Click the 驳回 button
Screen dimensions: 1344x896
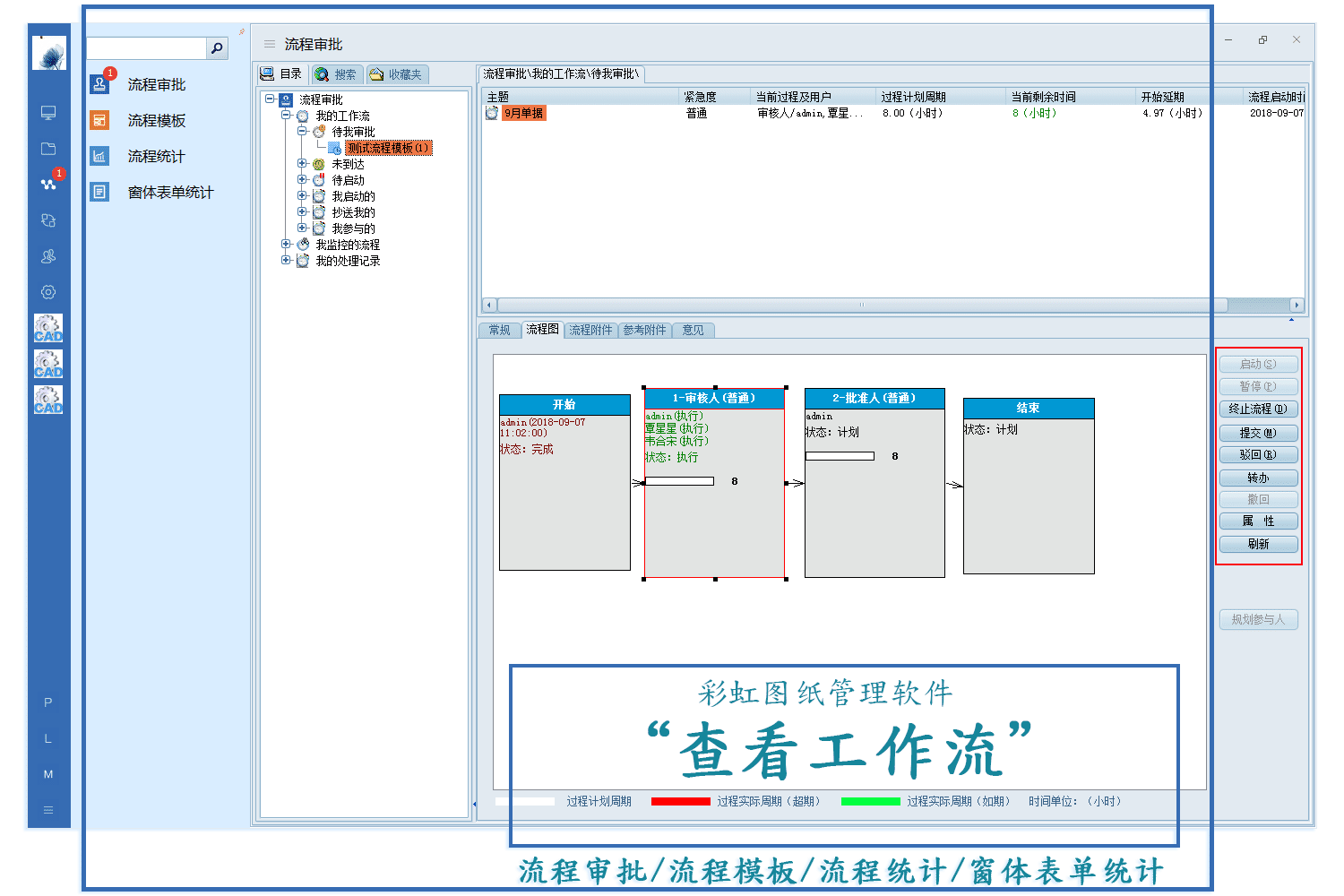[1258, 455]
